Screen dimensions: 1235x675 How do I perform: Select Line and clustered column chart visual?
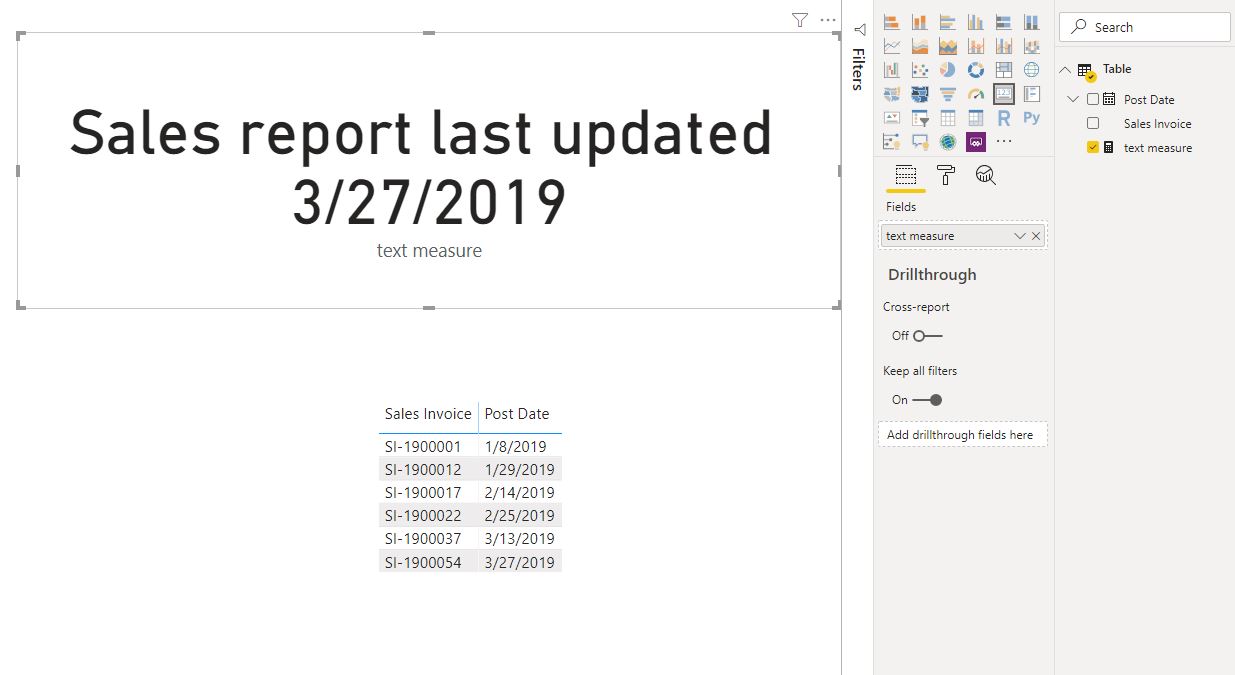tap(1004, 46)
